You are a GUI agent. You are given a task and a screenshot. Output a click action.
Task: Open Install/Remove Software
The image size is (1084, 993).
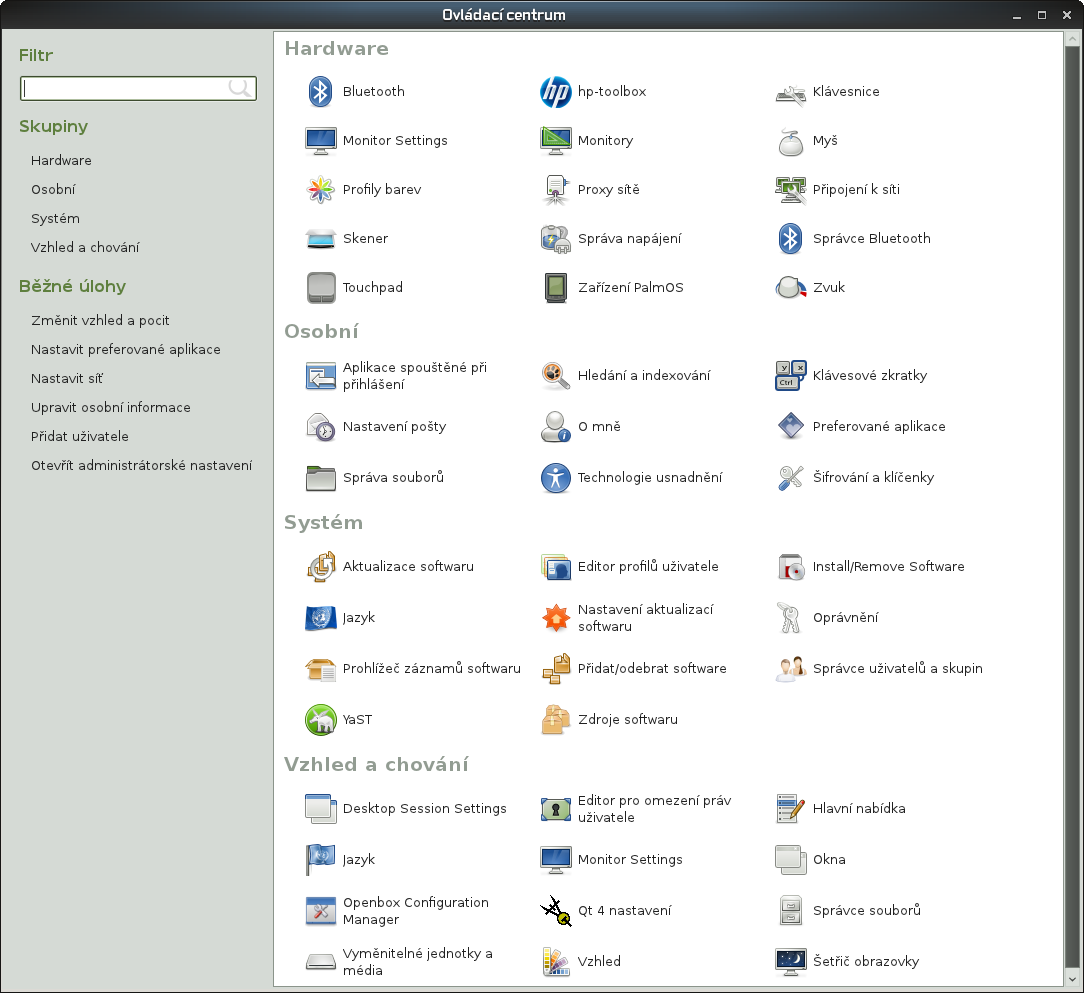[x=791, y=566]
